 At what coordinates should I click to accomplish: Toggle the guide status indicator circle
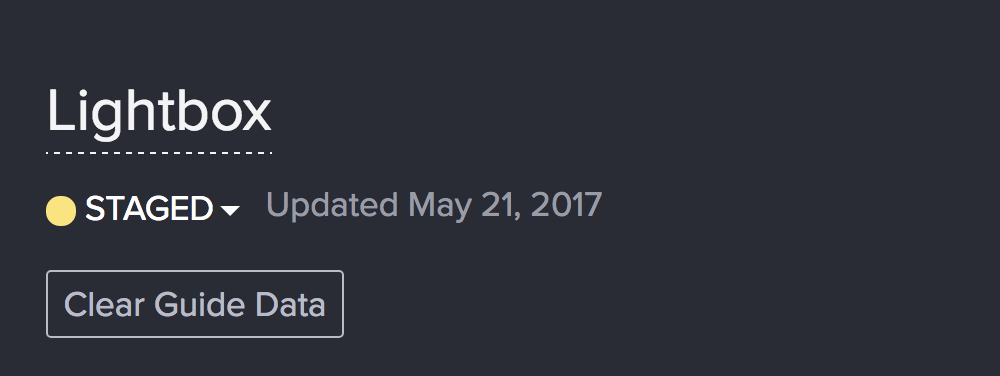click(61, 211)
